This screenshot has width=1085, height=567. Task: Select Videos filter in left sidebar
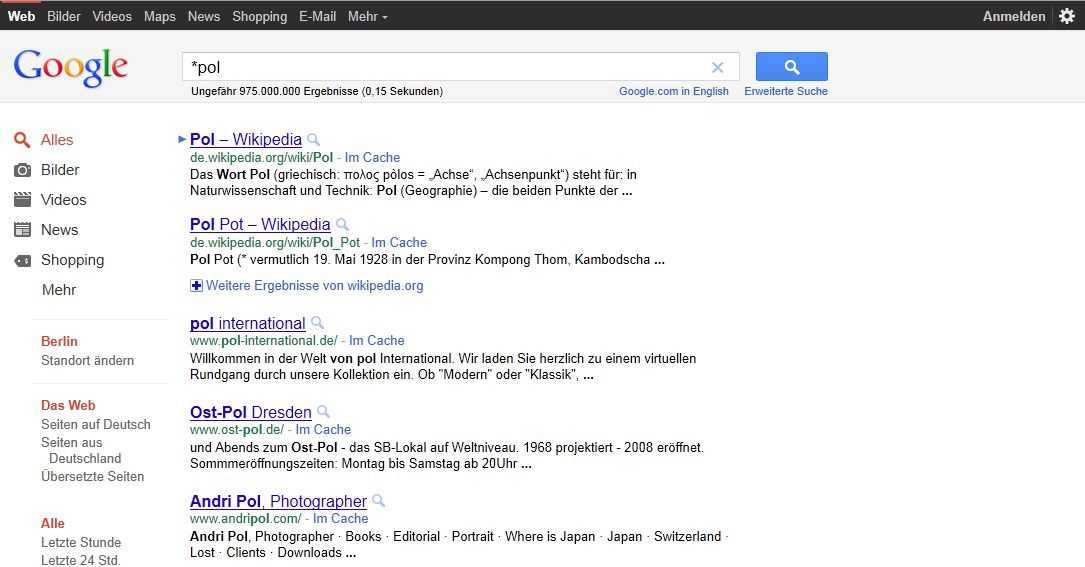coord(63,200)
